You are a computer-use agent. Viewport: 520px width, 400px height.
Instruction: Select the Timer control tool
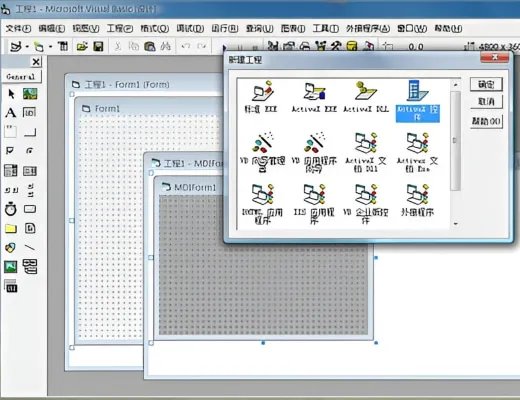[x=11, y=209]
